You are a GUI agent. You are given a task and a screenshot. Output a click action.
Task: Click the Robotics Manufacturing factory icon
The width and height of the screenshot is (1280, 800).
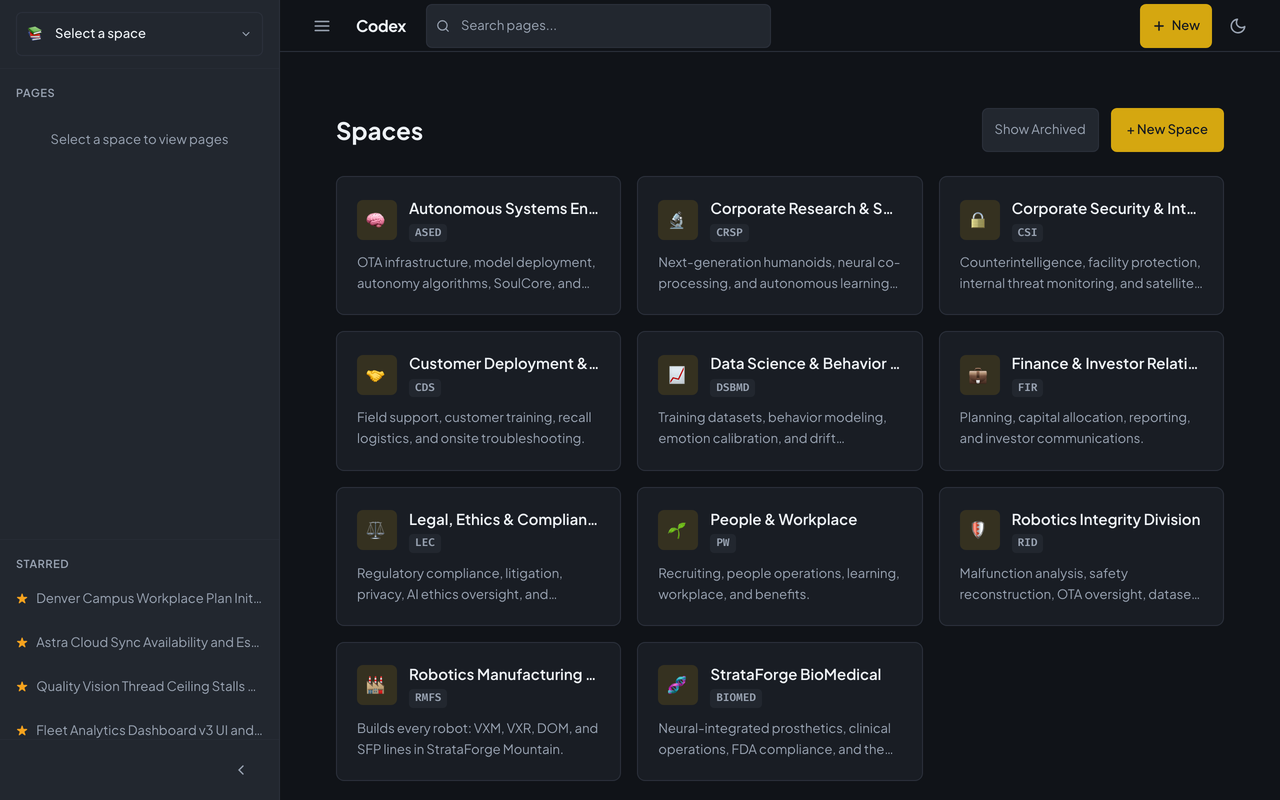(x=376, y=685)
